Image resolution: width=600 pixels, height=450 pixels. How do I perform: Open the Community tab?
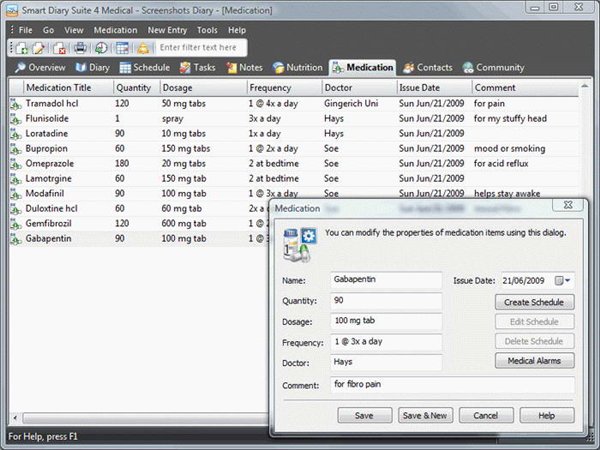[493, 68]
